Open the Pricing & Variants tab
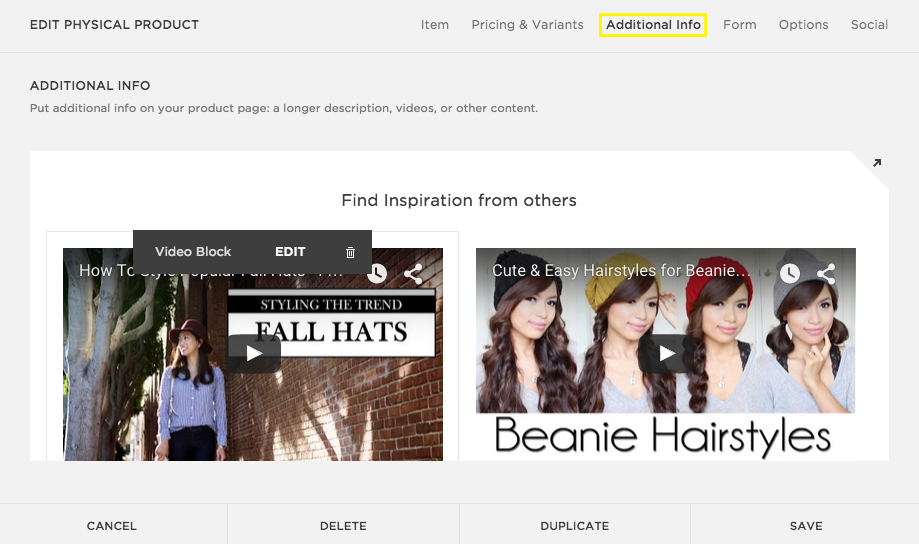This screenshot has width=919, height=544. 527,25
